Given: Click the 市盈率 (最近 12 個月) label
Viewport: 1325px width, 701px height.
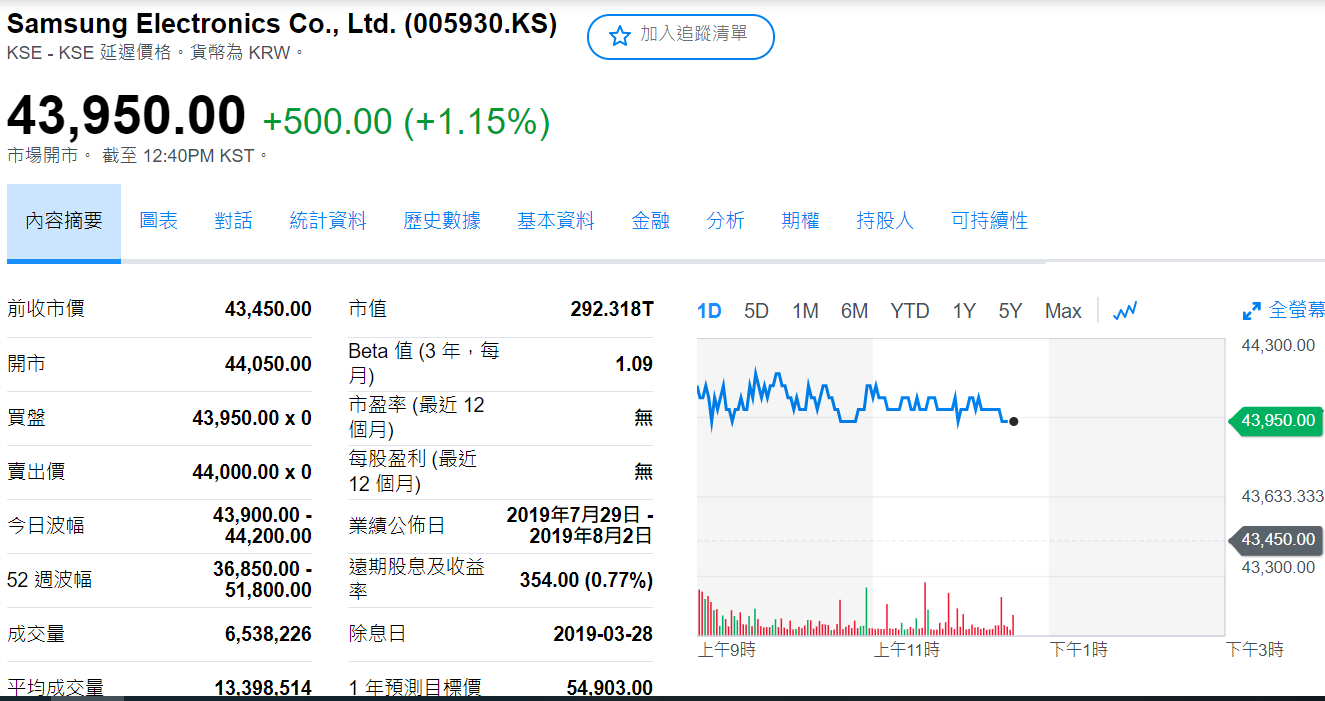Looking at the screenshot, I should tap(417, 417).
